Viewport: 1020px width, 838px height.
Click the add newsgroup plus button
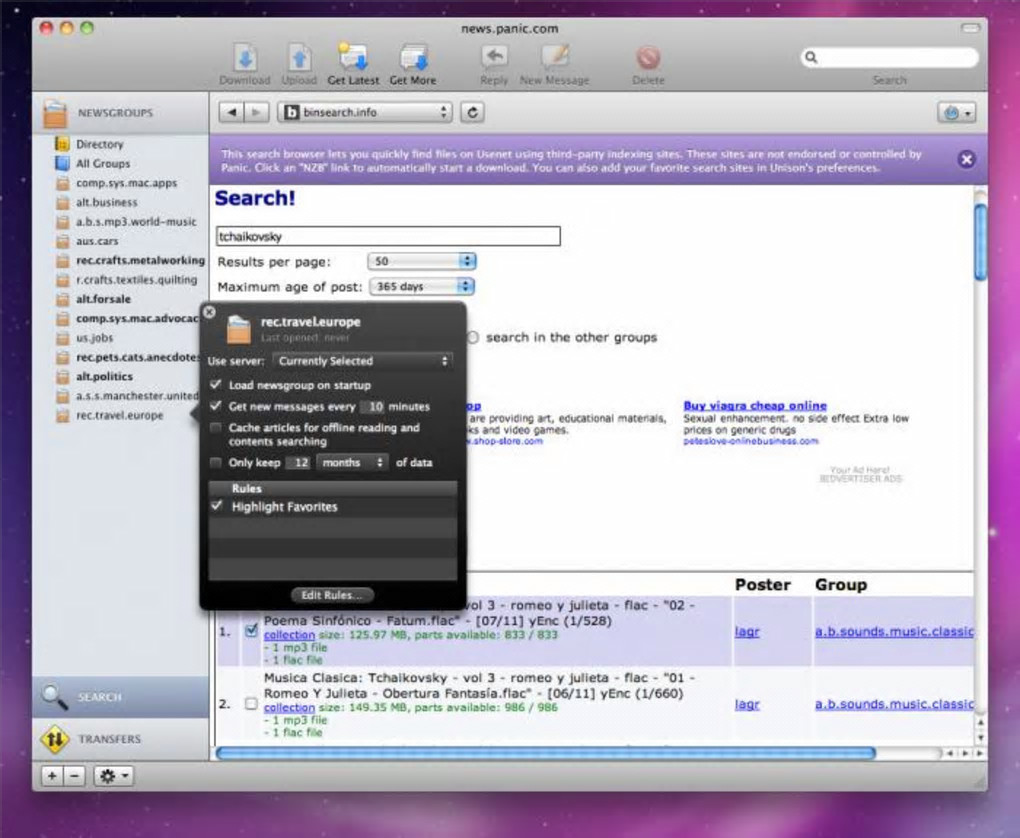click(x=52, y=776)
